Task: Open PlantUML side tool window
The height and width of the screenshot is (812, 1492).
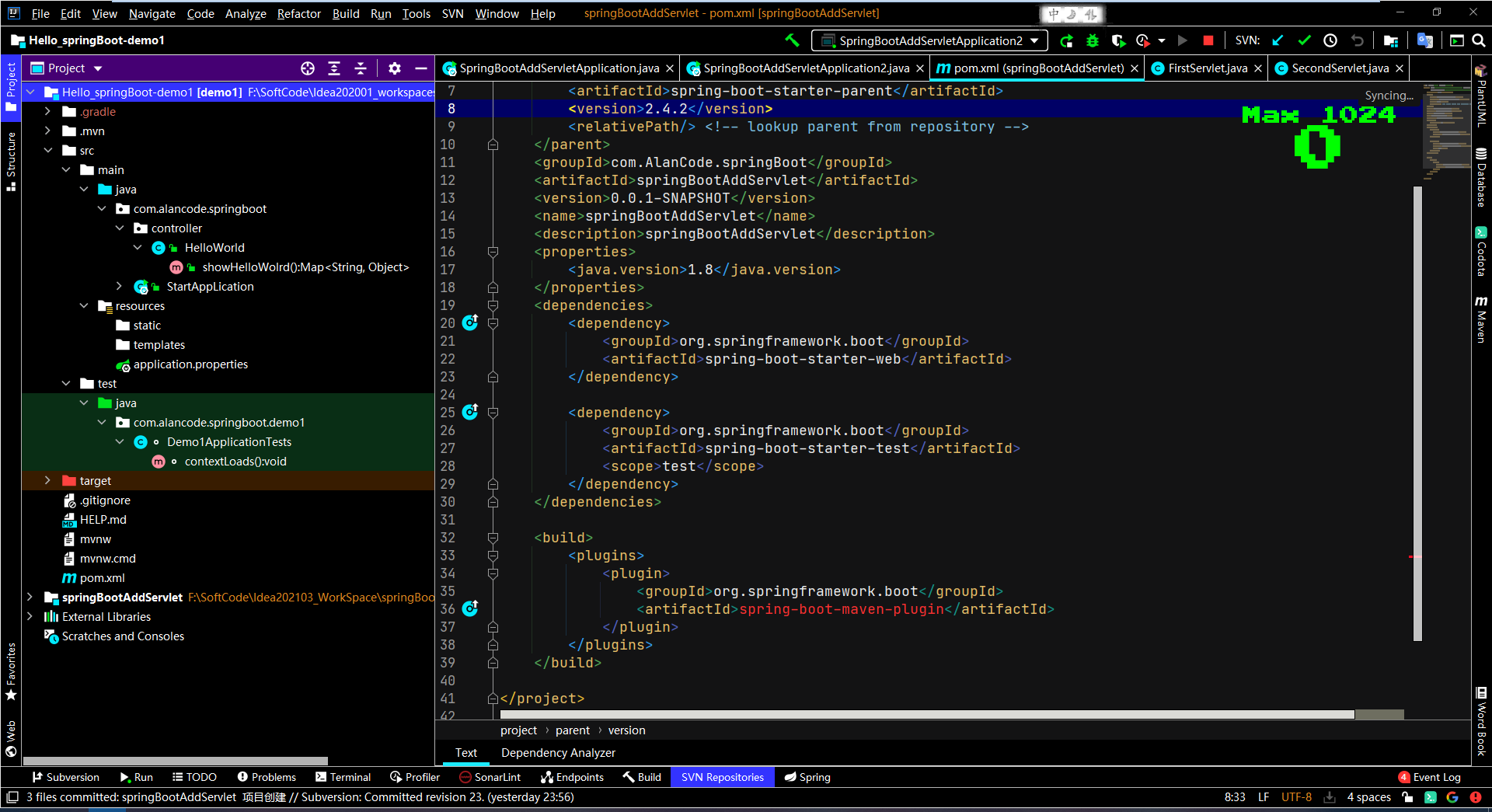Action: coord(1481,96)
